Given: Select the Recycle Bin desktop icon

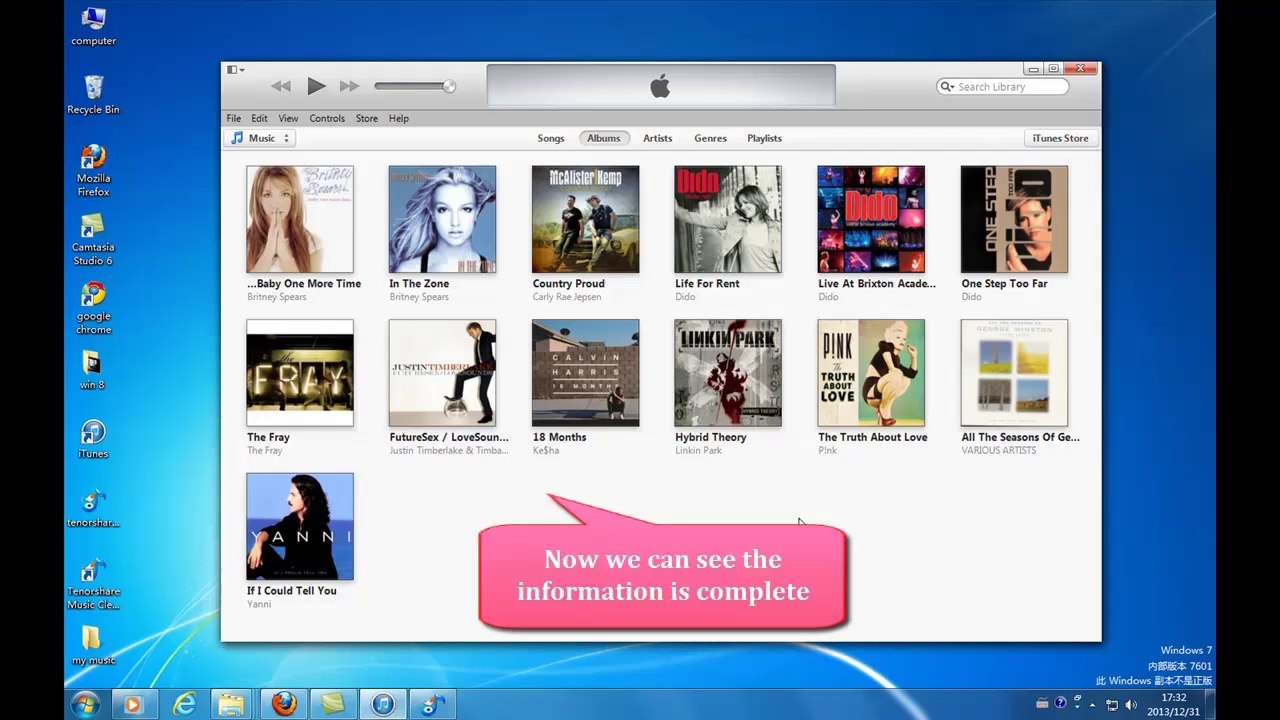Looking at the screenshot, I should pyautogui.click(x=93, y=95).
